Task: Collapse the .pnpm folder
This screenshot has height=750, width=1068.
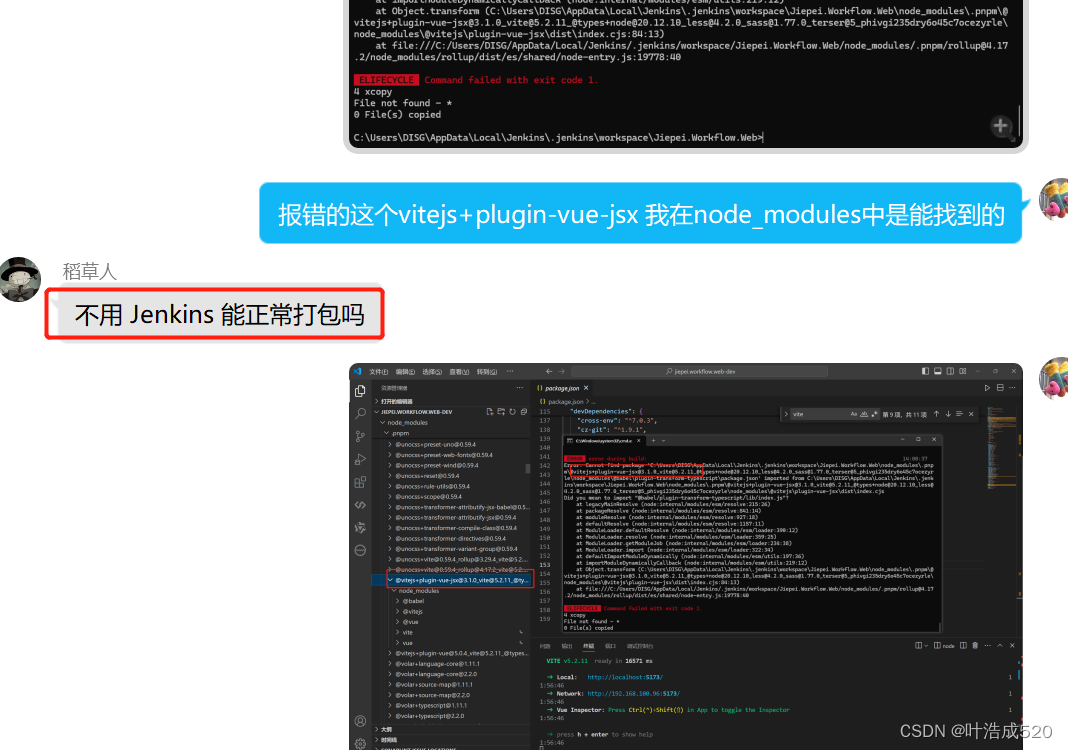Action: pyautogui.click(x=386, y=433)
